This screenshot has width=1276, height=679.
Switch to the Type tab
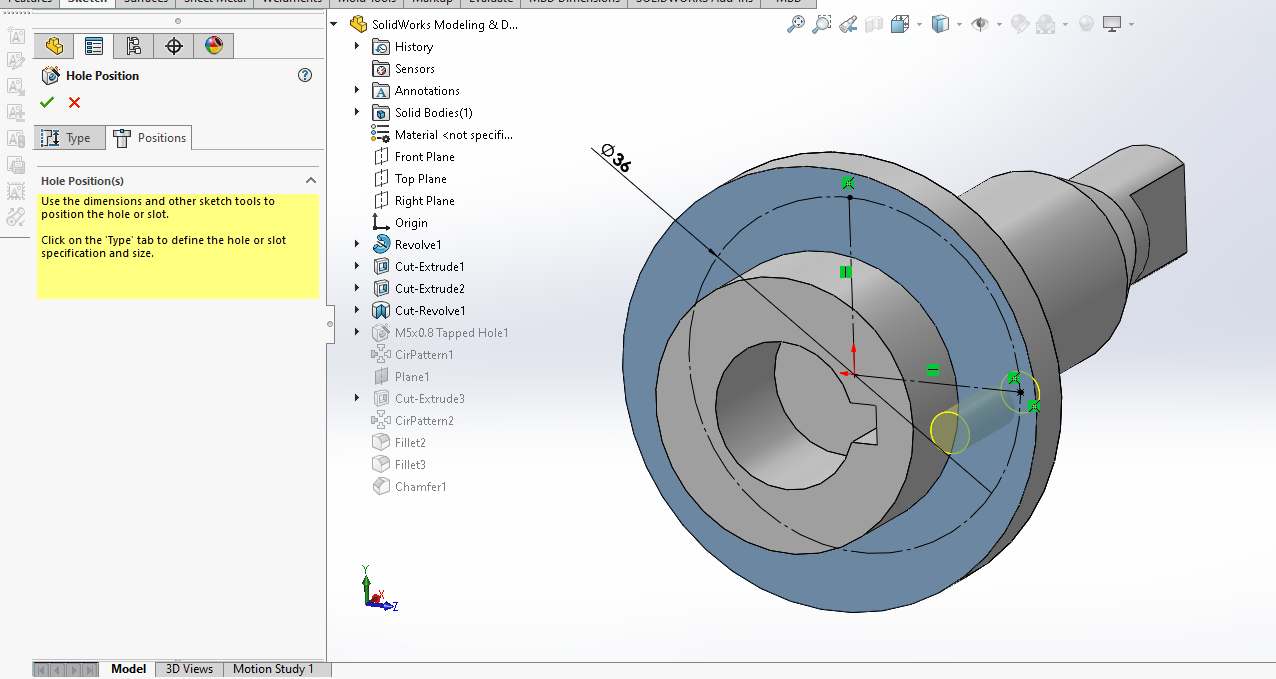tap(68, 138)
